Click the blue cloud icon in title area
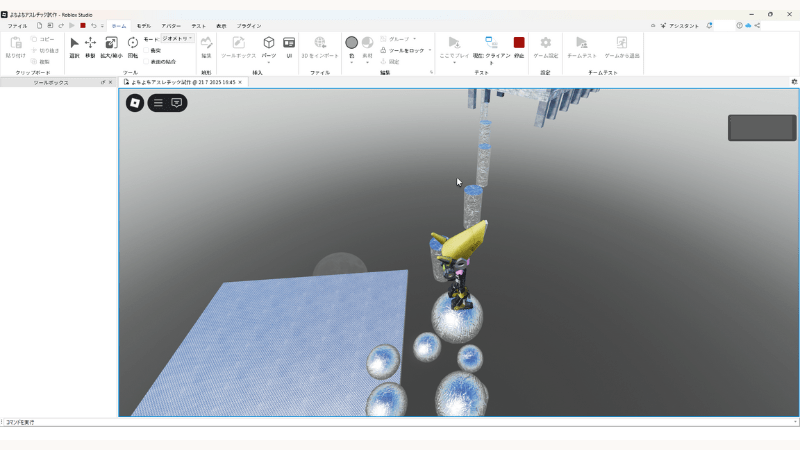 748,26
